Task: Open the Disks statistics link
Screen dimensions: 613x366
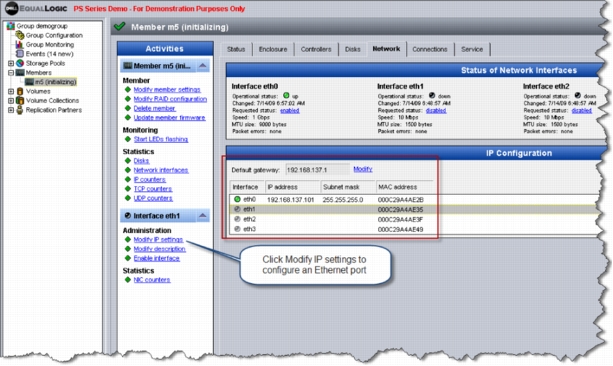Action: click(141, 161)
